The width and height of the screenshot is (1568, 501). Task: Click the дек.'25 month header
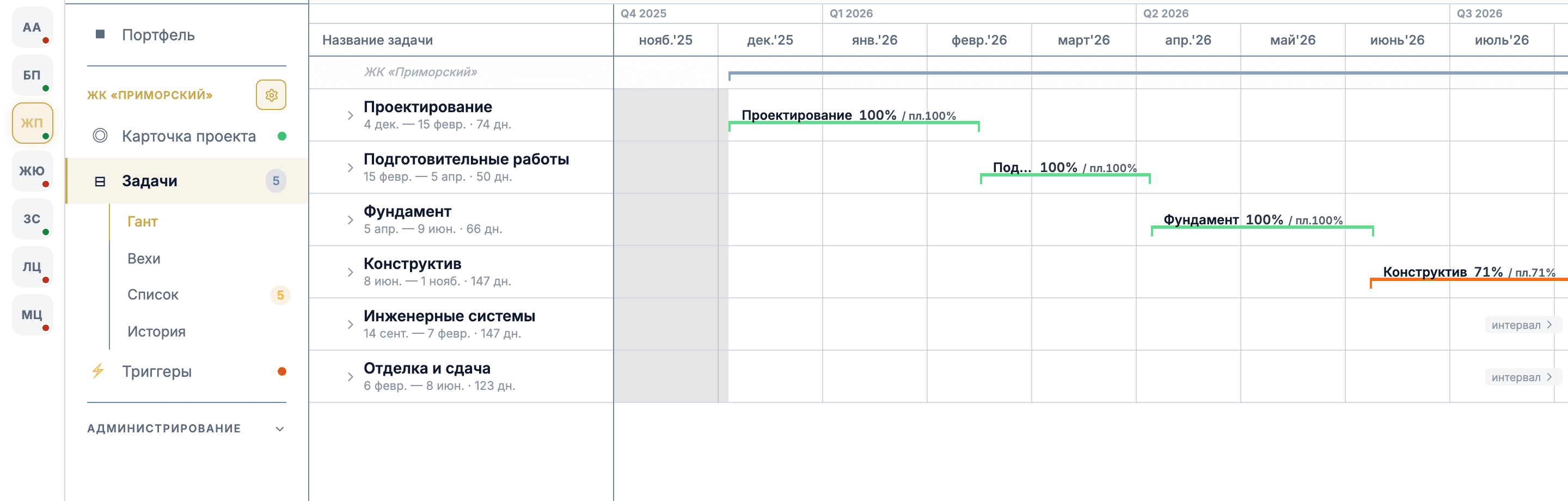point(770,40)
